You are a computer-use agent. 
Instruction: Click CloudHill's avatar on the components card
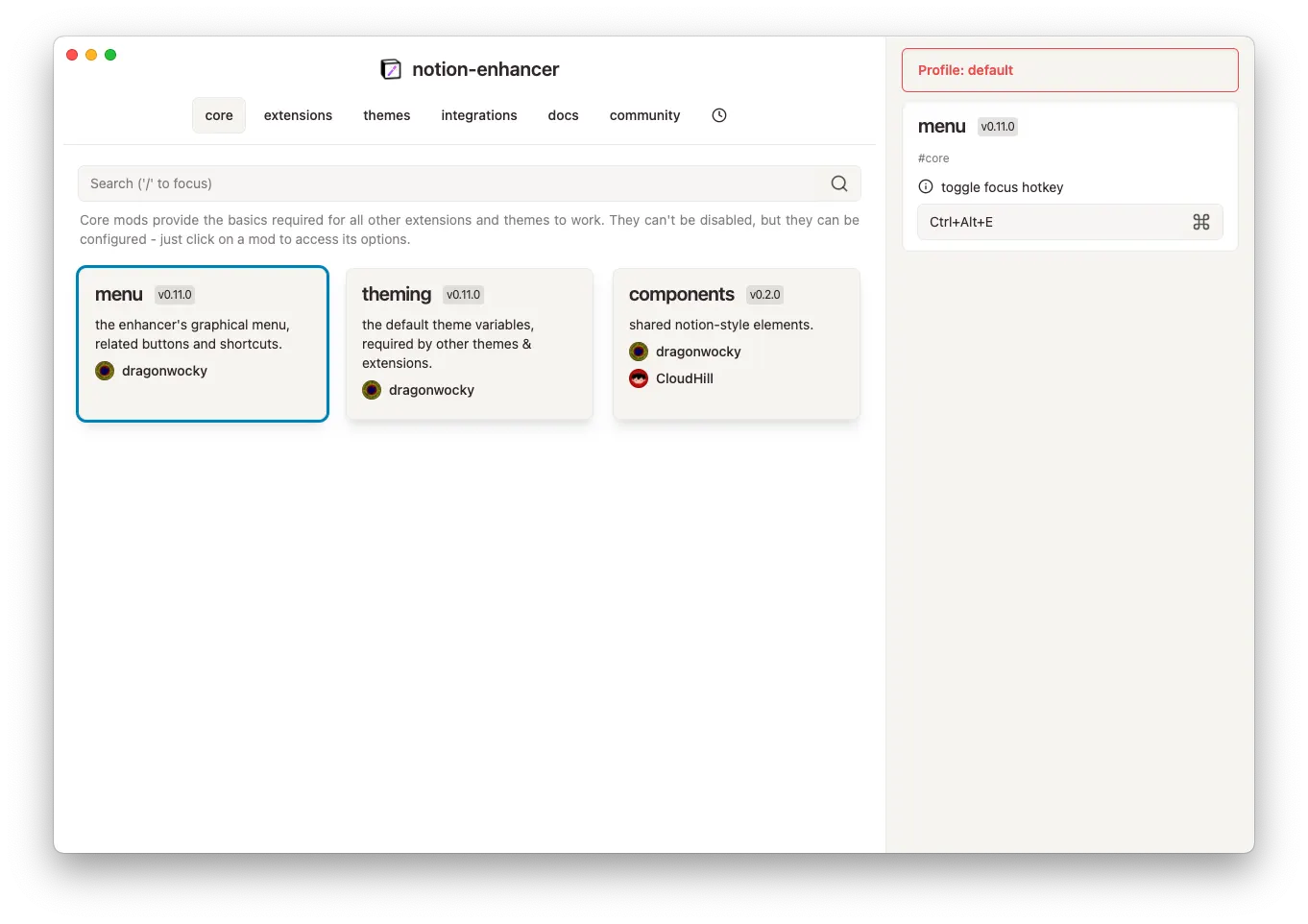pyautogui.click(x=639, y=378)
